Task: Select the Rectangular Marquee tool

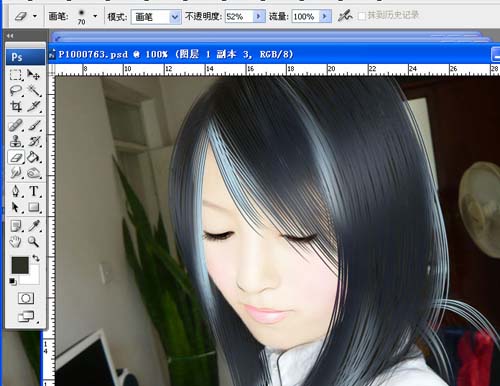Action: pyautogui.click(x=16, y=75)
